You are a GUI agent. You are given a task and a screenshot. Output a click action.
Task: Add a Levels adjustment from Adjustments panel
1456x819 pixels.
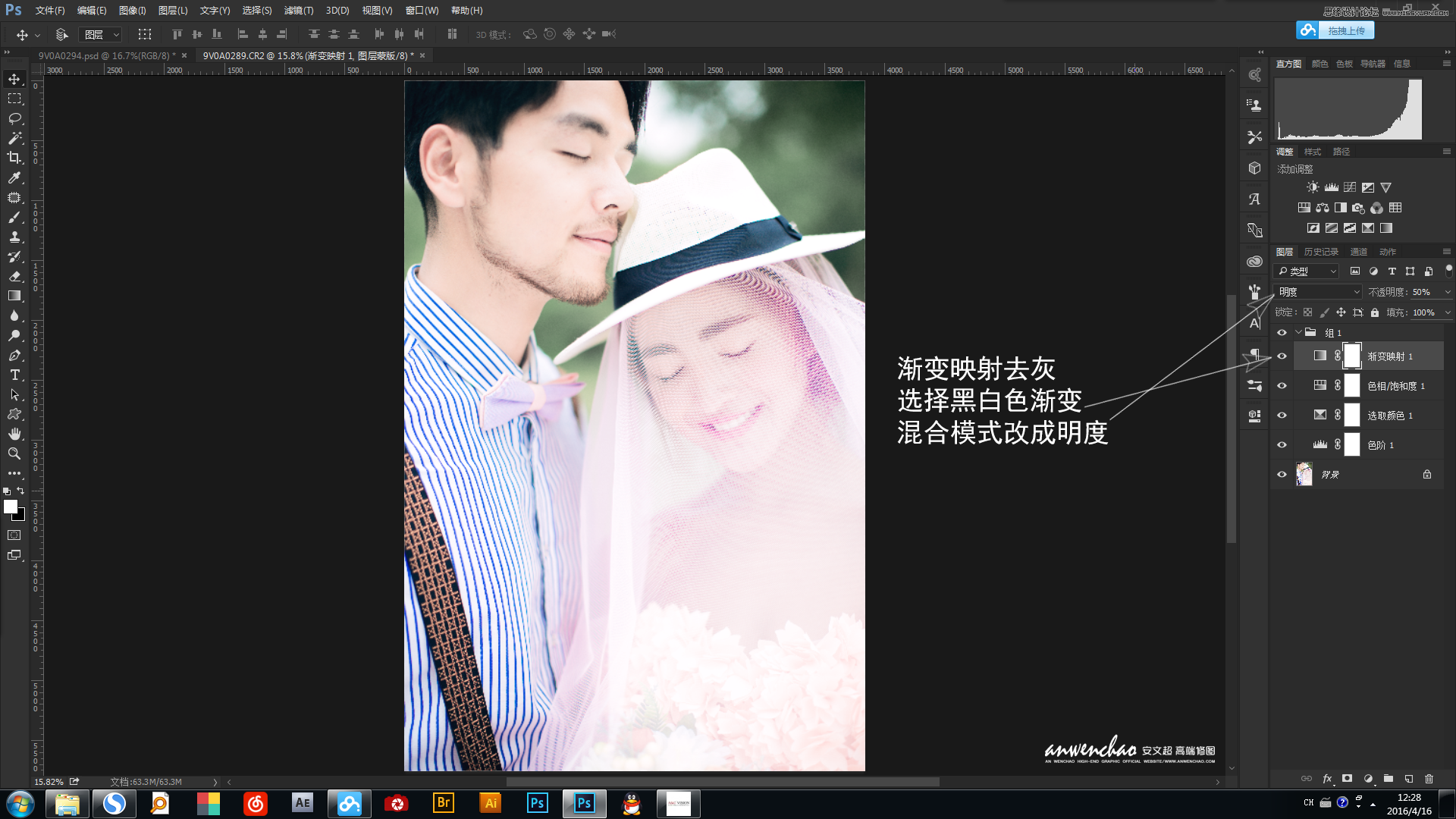[x=1331, y=187]
